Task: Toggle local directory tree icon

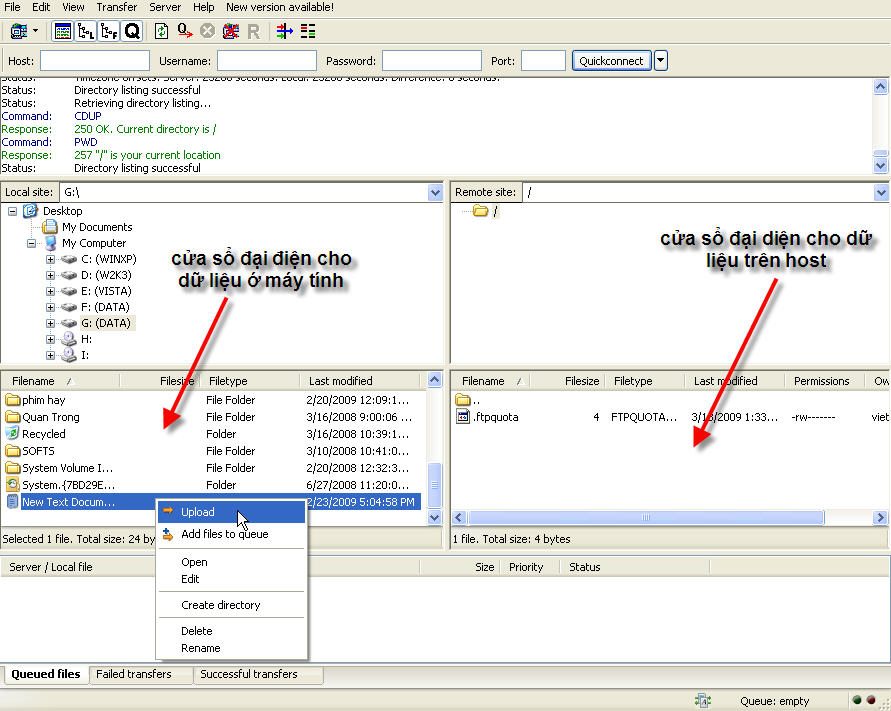Action: click(86, 31)
